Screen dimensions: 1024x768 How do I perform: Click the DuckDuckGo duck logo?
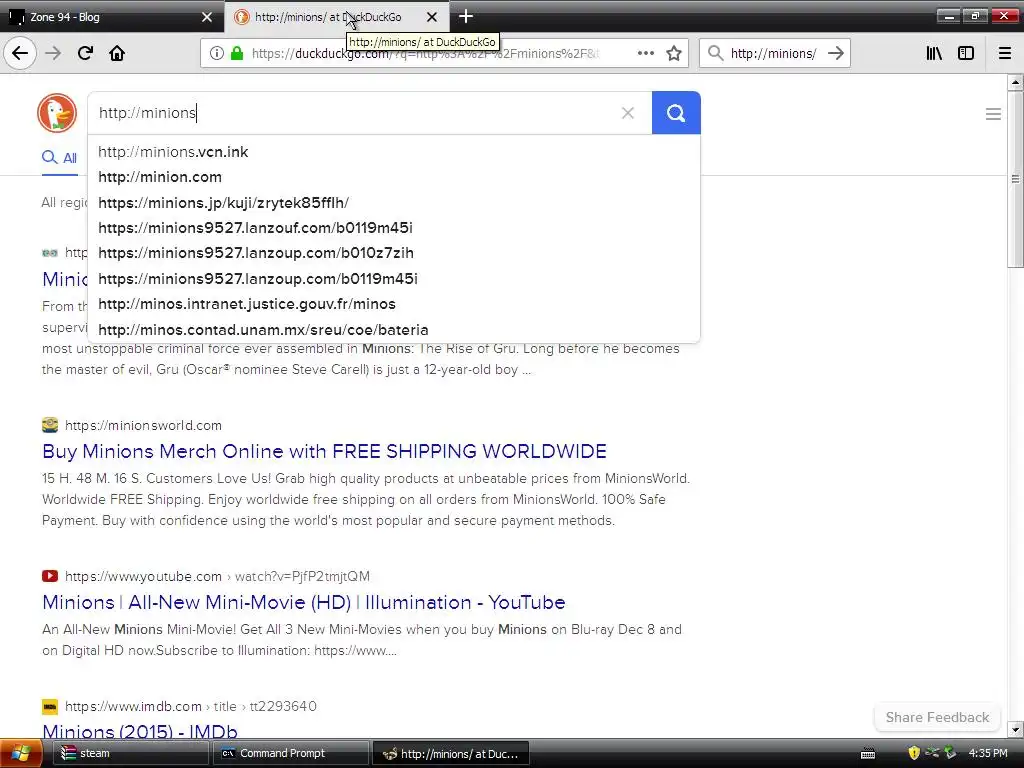tap(57, 113)
